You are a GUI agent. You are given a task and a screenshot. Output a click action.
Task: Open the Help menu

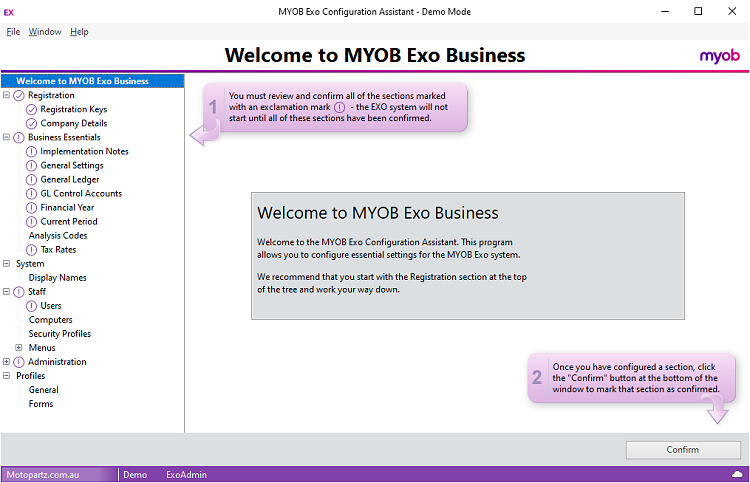79,32
